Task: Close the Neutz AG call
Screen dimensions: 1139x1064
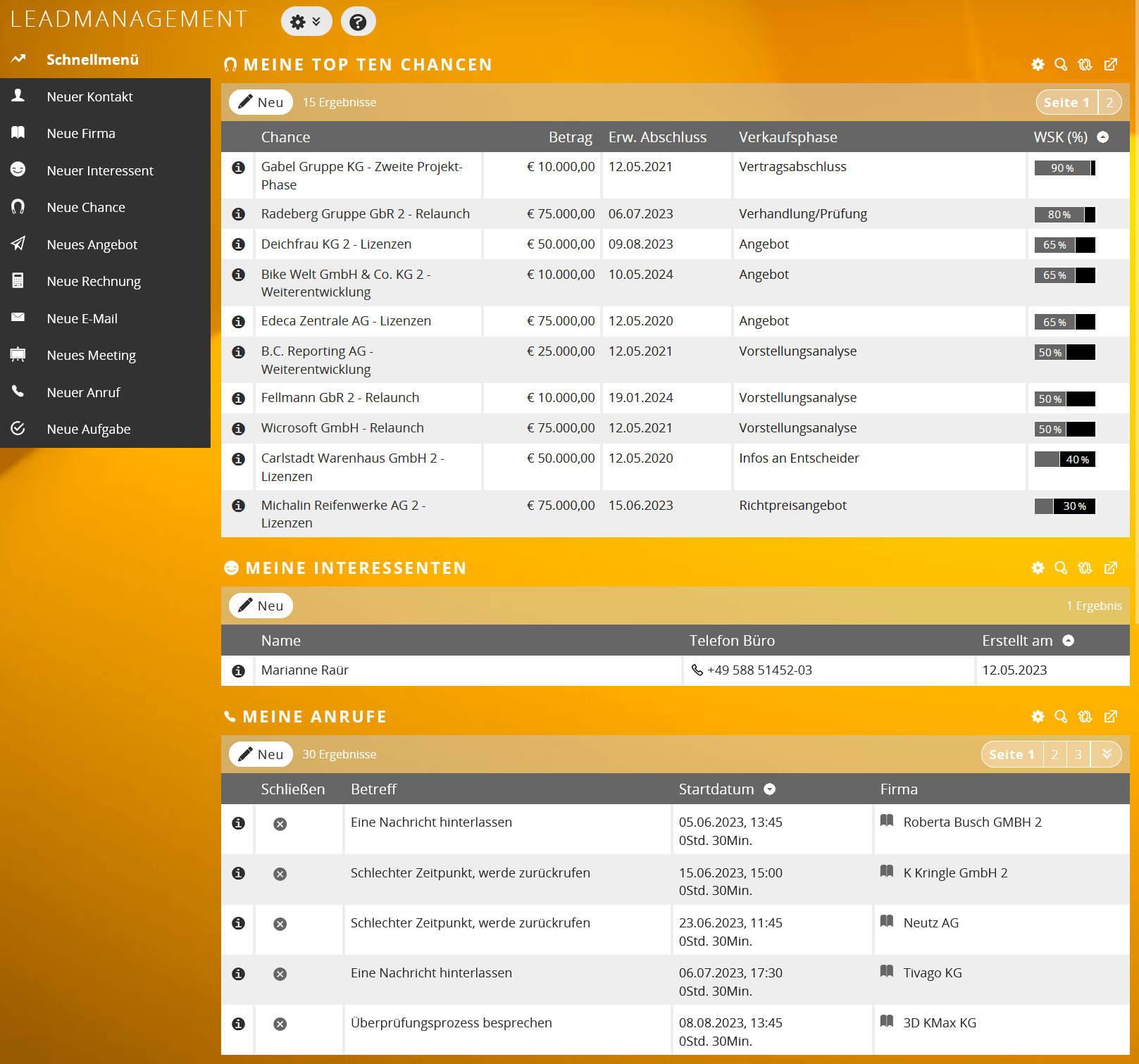Action: [280, 924]
